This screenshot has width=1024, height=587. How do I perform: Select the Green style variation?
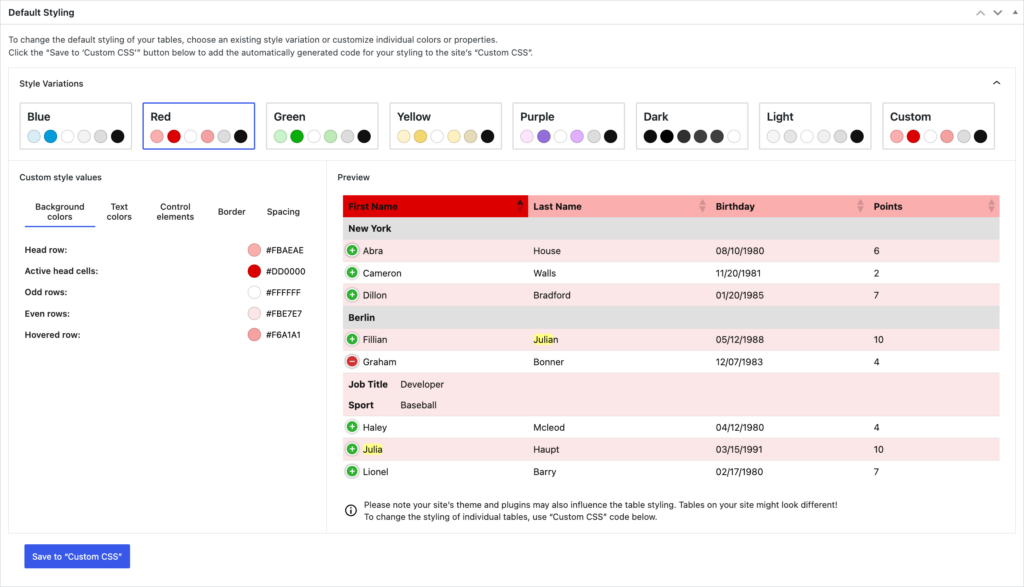[322, 125]
